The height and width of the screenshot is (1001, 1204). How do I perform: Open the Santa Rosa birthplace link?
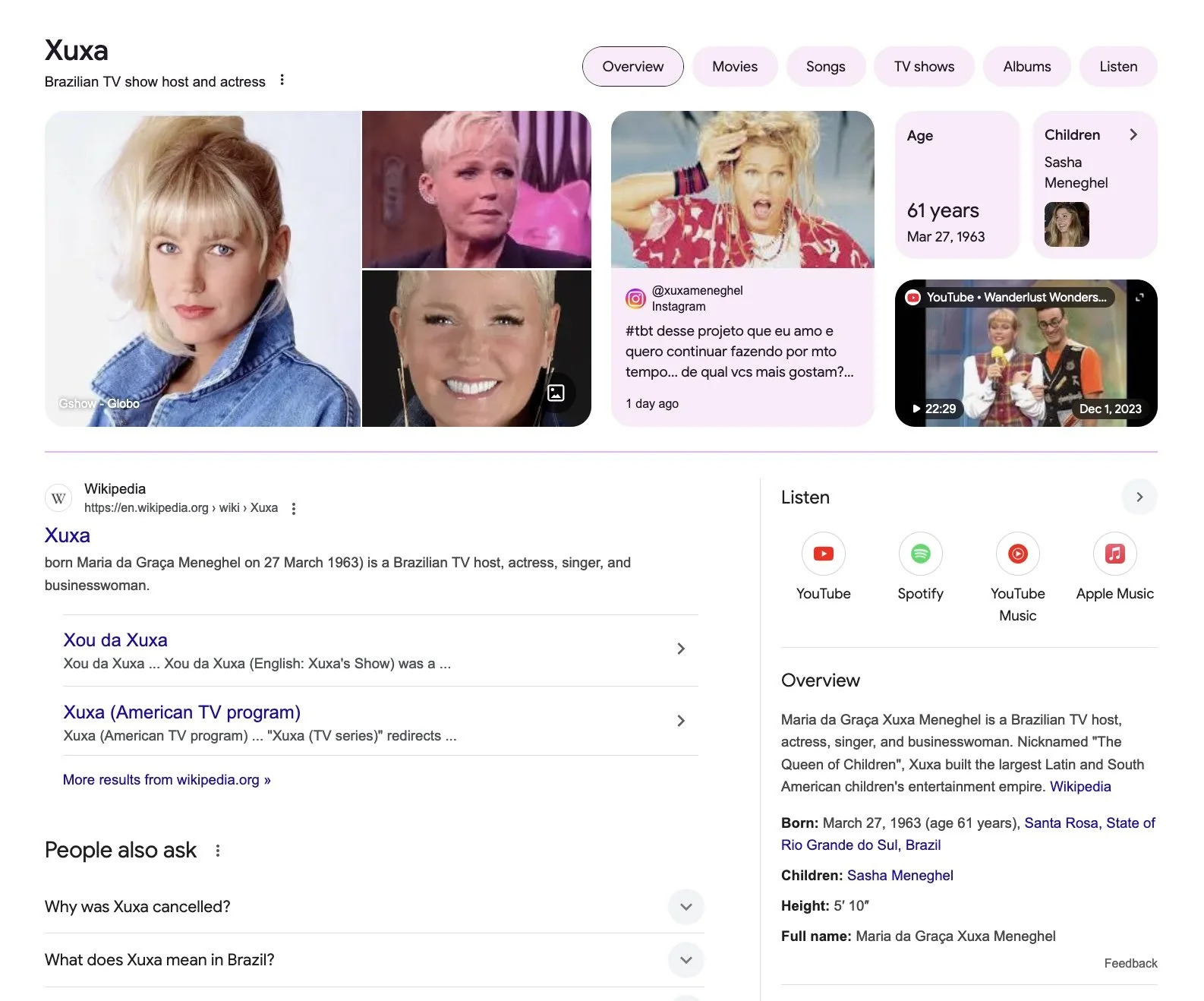coord(1061,823)
